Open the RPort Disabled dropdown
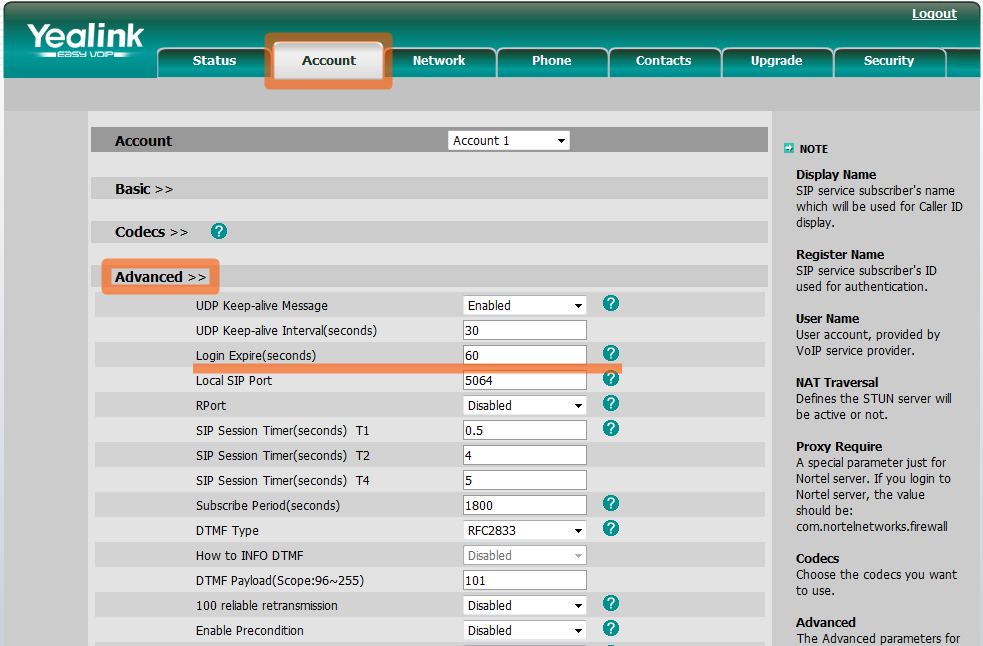Viewport: 983px width, 646px height. point(525,405)
